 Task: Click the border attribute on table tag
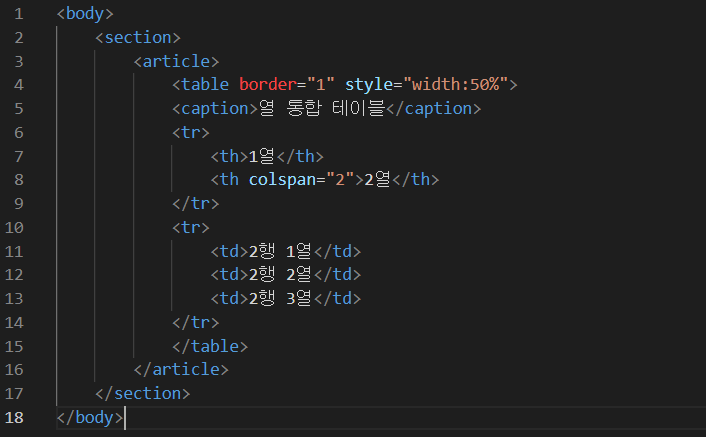click(x=267, y=85)
